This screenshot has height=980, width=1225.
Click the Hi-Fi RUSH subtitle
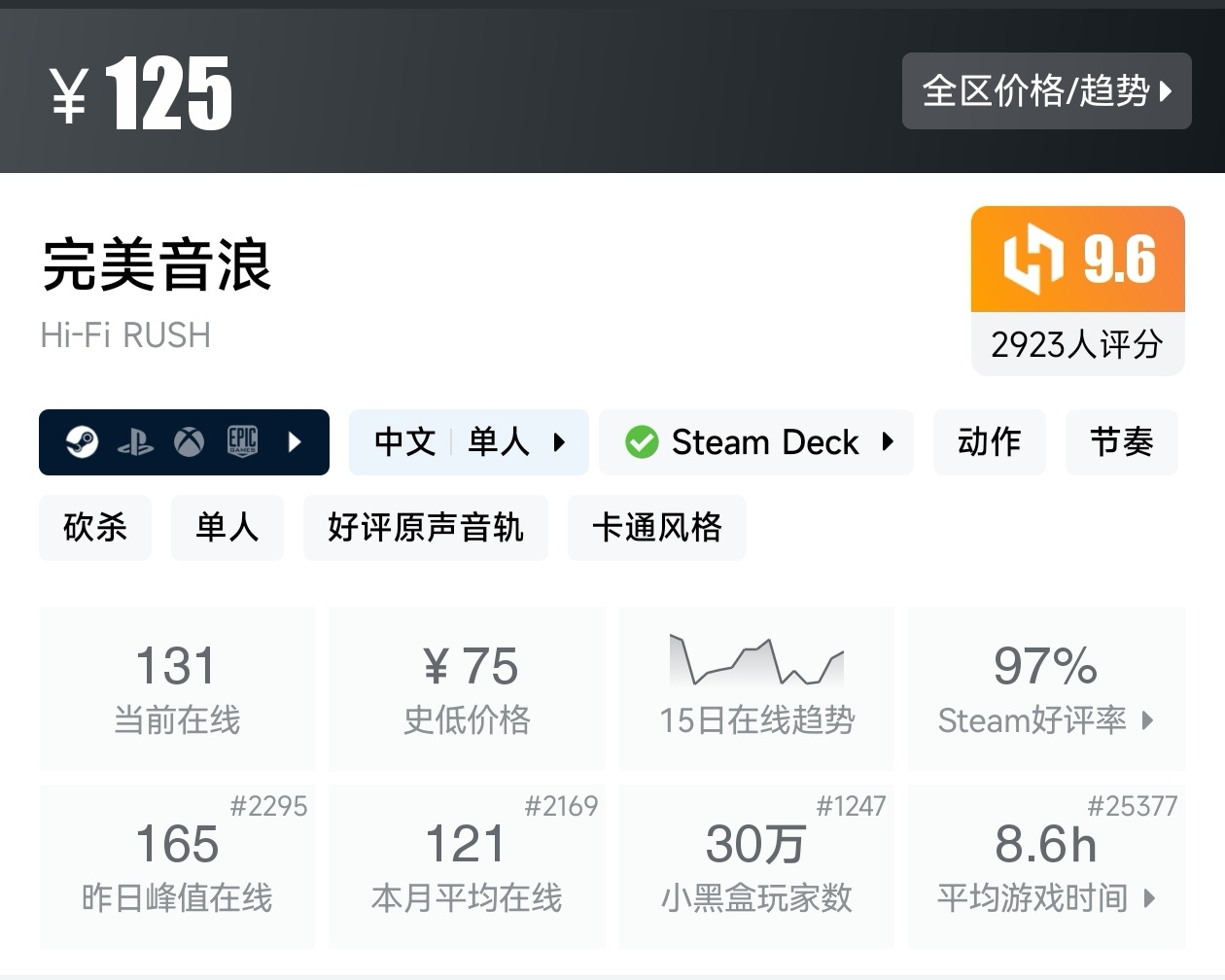pos(125,335)
